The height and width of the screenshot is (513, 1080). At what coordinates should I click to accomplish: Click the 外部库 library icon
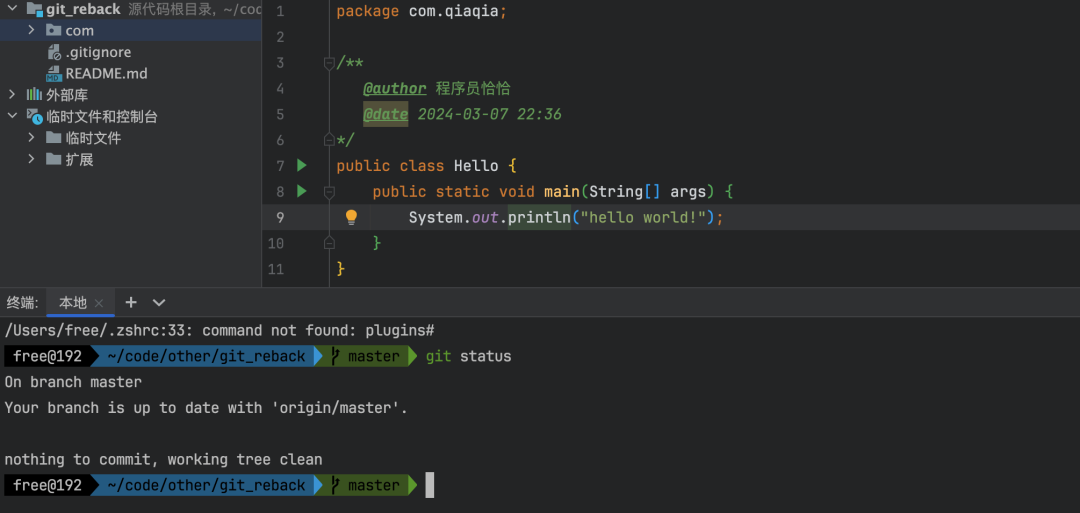pos(34,95)
